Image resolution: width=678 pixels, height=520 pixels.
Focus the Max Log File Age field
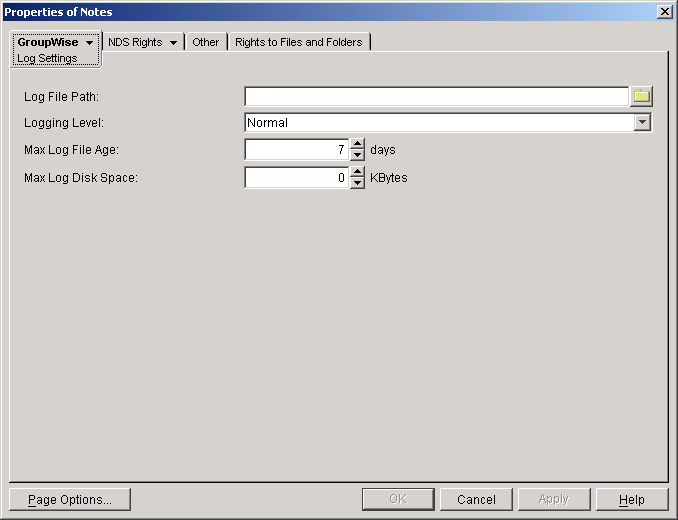(x=297, y=150)
